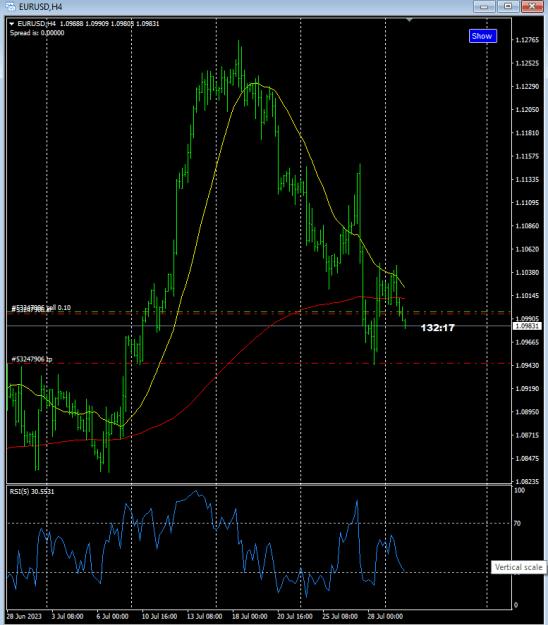The image size is (548, 625).
Task: Click the 1.08235 price scale value
Action: point(527,482)
